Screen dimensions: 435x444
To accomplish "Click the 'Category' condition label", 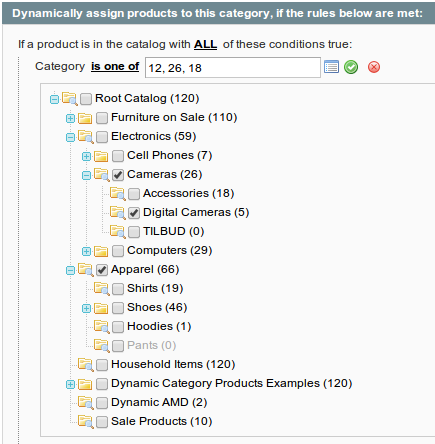I will pyautogui.click(x=60, y=66).
